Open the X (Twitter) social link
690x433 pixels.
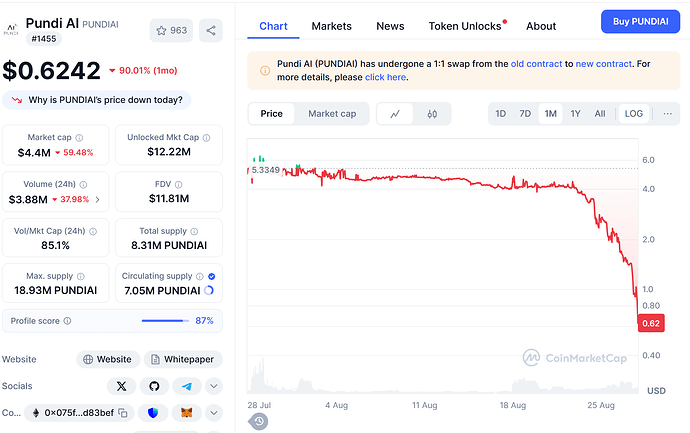click(x=121, y=386)
